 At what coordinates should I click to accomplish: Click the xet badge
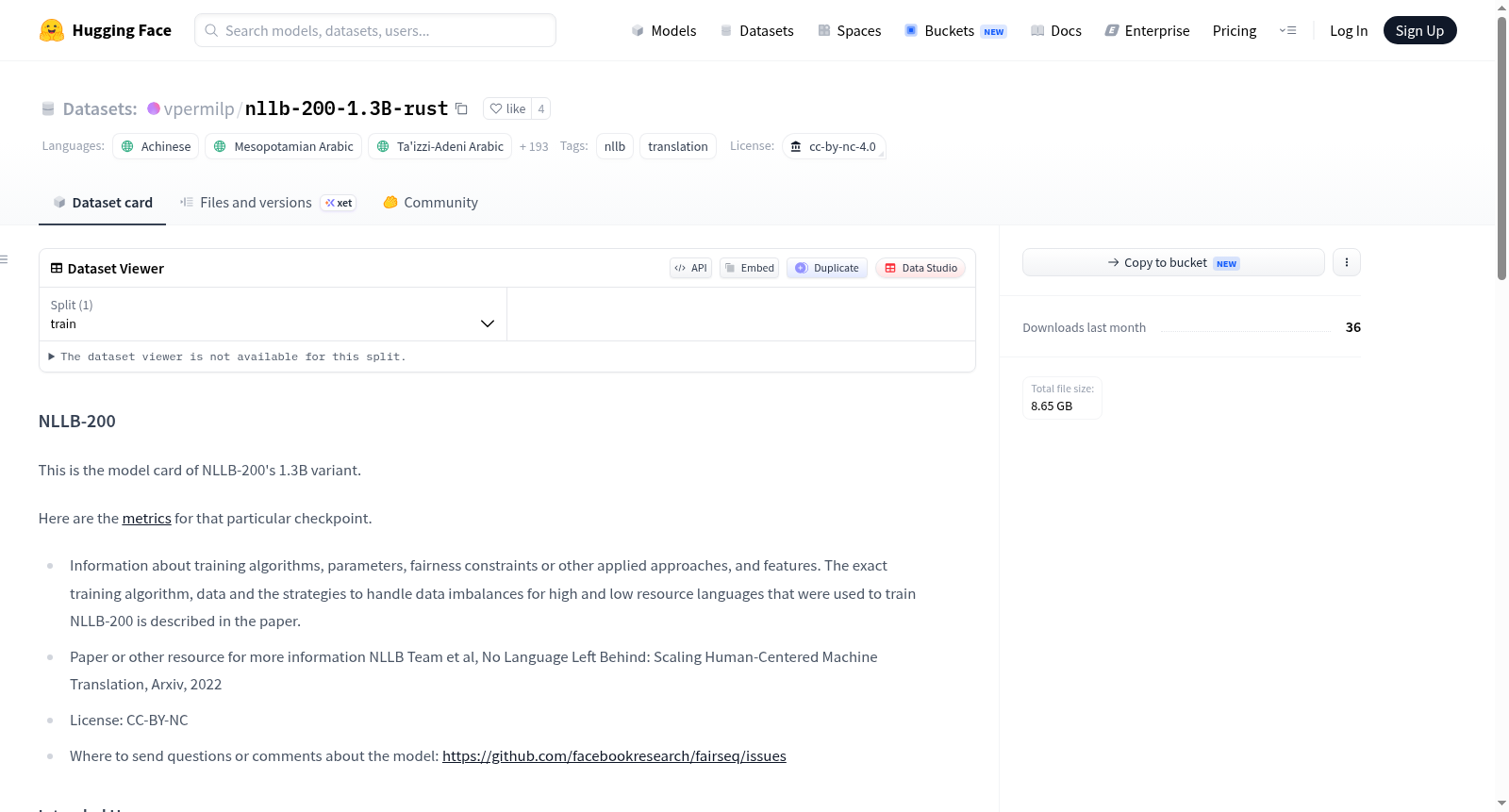[339, 203]
